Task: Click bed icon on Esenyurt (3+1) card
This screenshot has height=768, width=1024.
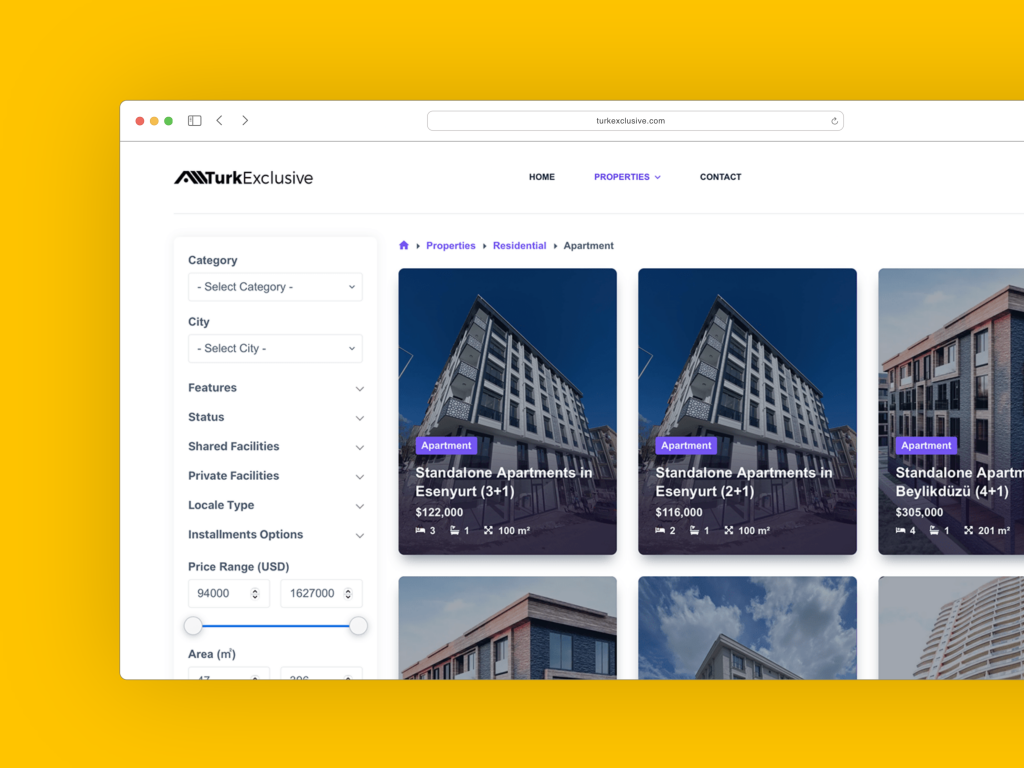Action: pyautogui.click(x=421, y=531)
